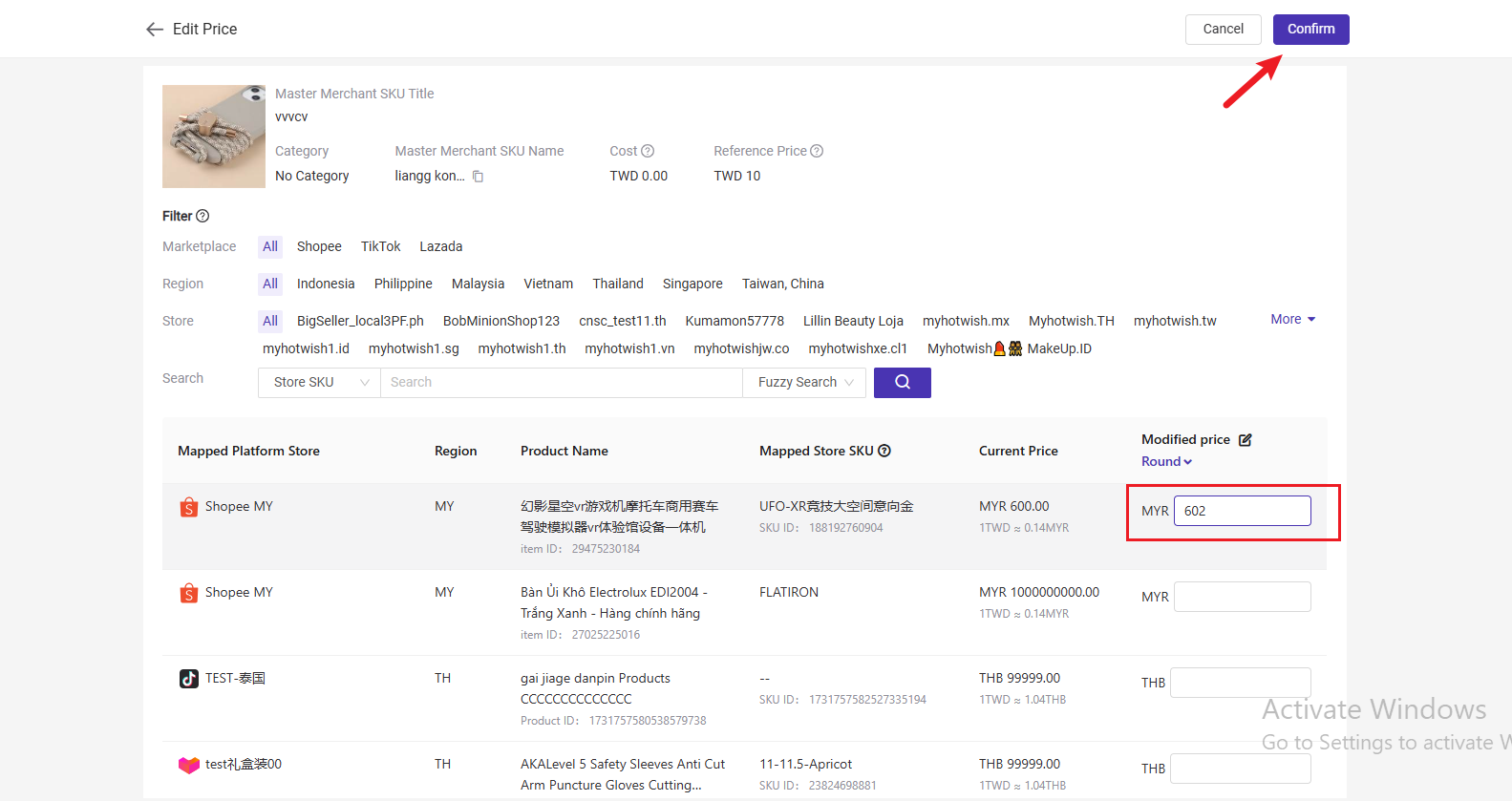
Task: Filter store by Myhotwish.TH
Action: pyautogui.click(x=1072, y=321)
